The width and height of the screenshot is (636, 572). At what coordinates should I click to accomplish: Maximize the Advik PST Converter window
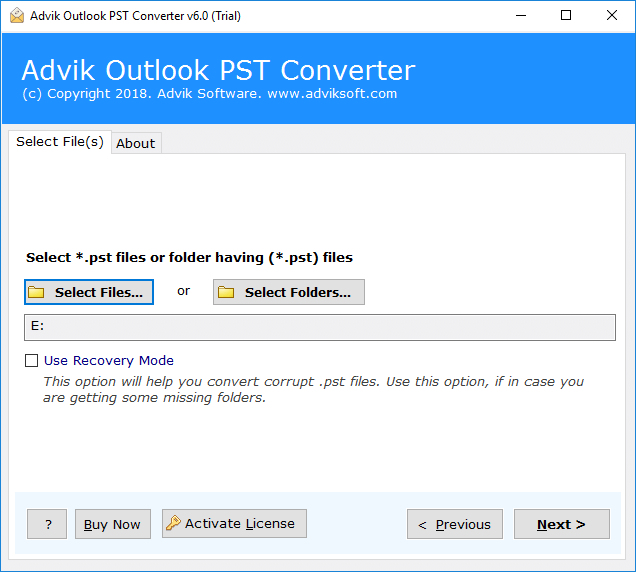(x=566, y=15)
